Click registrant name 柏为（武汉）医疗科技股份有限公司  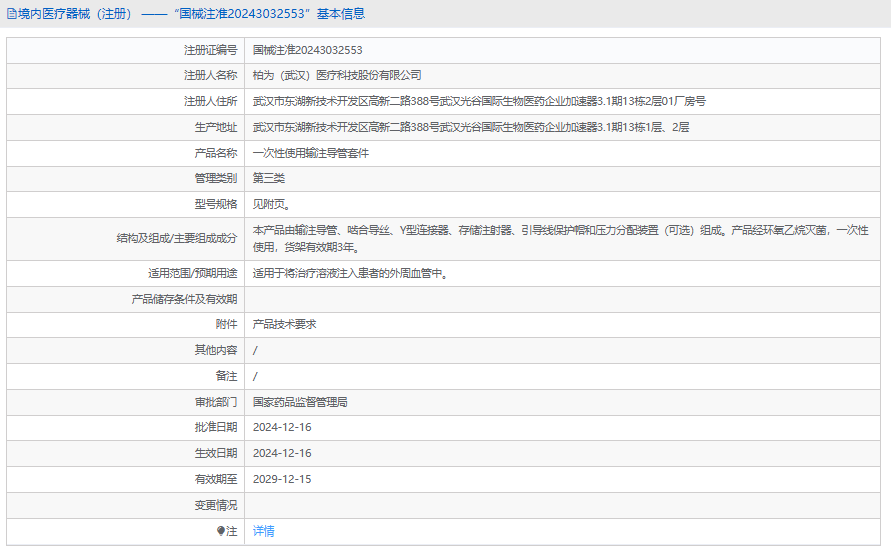pyautogui.click(x=337, y=75)
